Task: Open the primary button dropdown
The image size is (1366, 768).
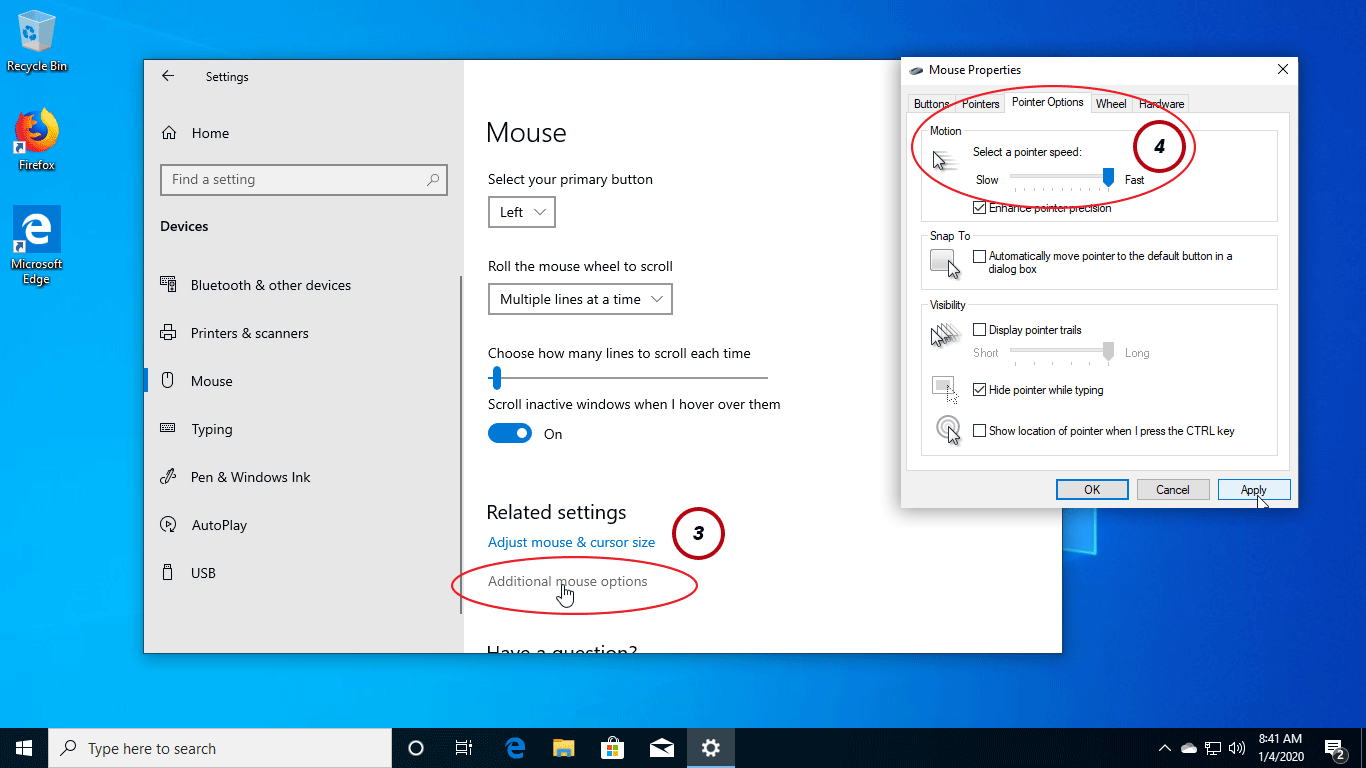Action: click(x=521, y=212)
